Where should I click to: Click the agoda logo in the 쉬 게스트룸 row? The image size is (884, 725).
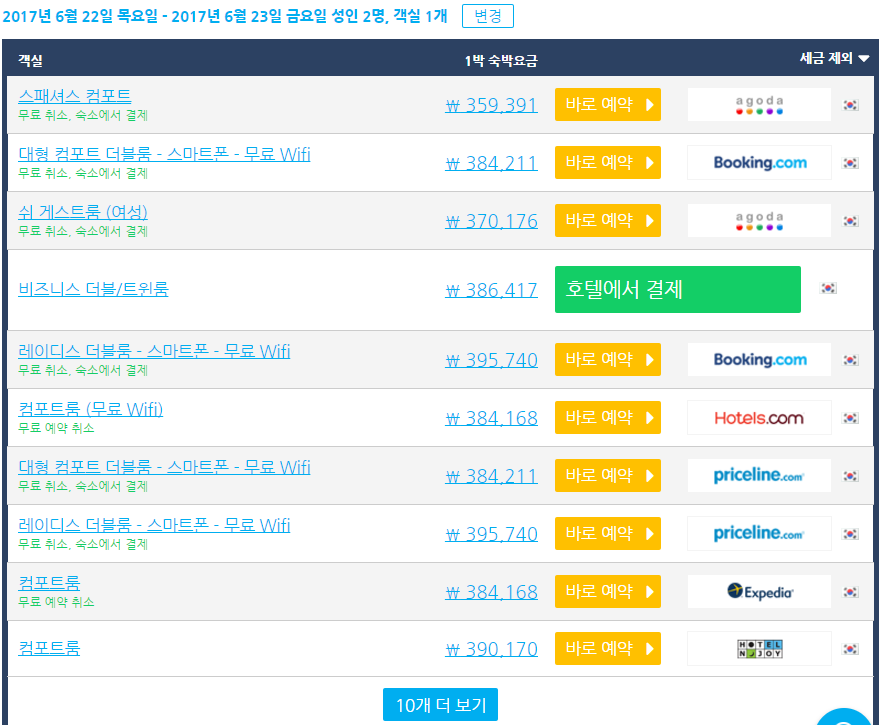(759, 220)
